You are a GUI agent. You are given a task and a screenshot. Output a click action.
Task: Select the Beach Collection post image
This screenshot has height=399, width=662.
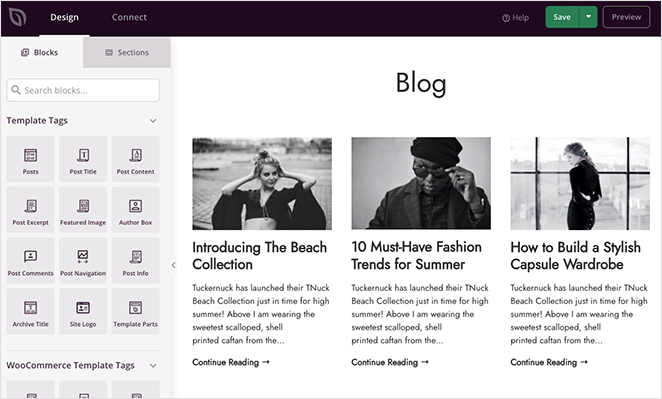(x=262, y=184)
